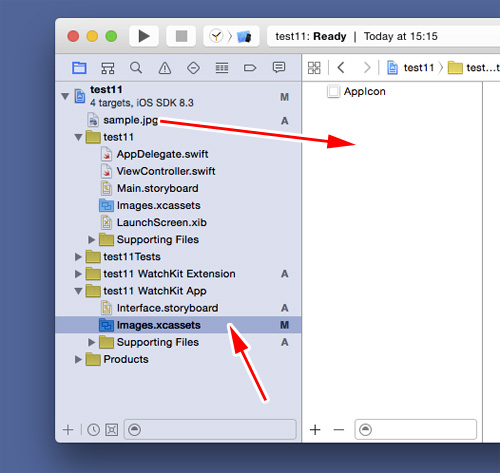
Task: Show the Issue navigator warning icon
Action: [165, 68]
